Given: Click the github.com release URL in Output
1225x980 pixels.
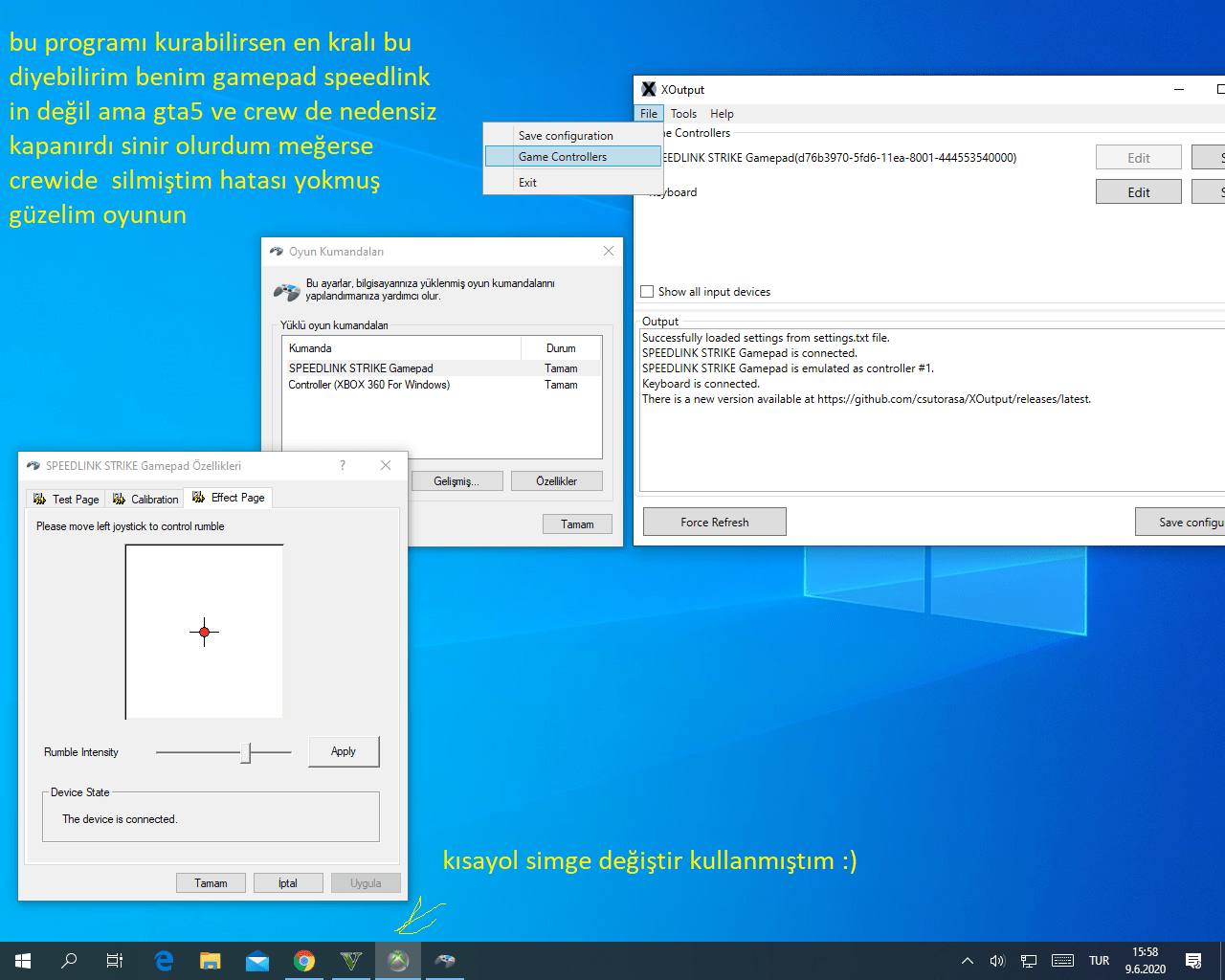Looking at the screenshot, I should click(953, 399).
